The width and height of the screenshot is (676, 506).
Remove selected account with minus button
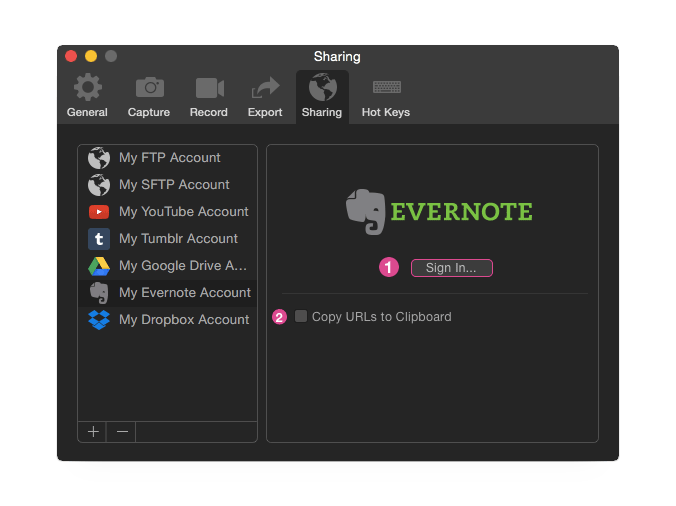[122, 431]
